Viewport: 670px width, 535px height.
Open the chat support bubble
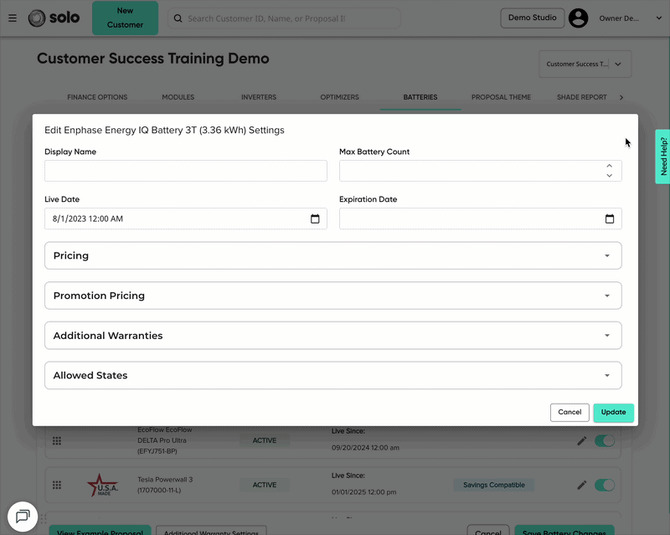coord(22,516)
